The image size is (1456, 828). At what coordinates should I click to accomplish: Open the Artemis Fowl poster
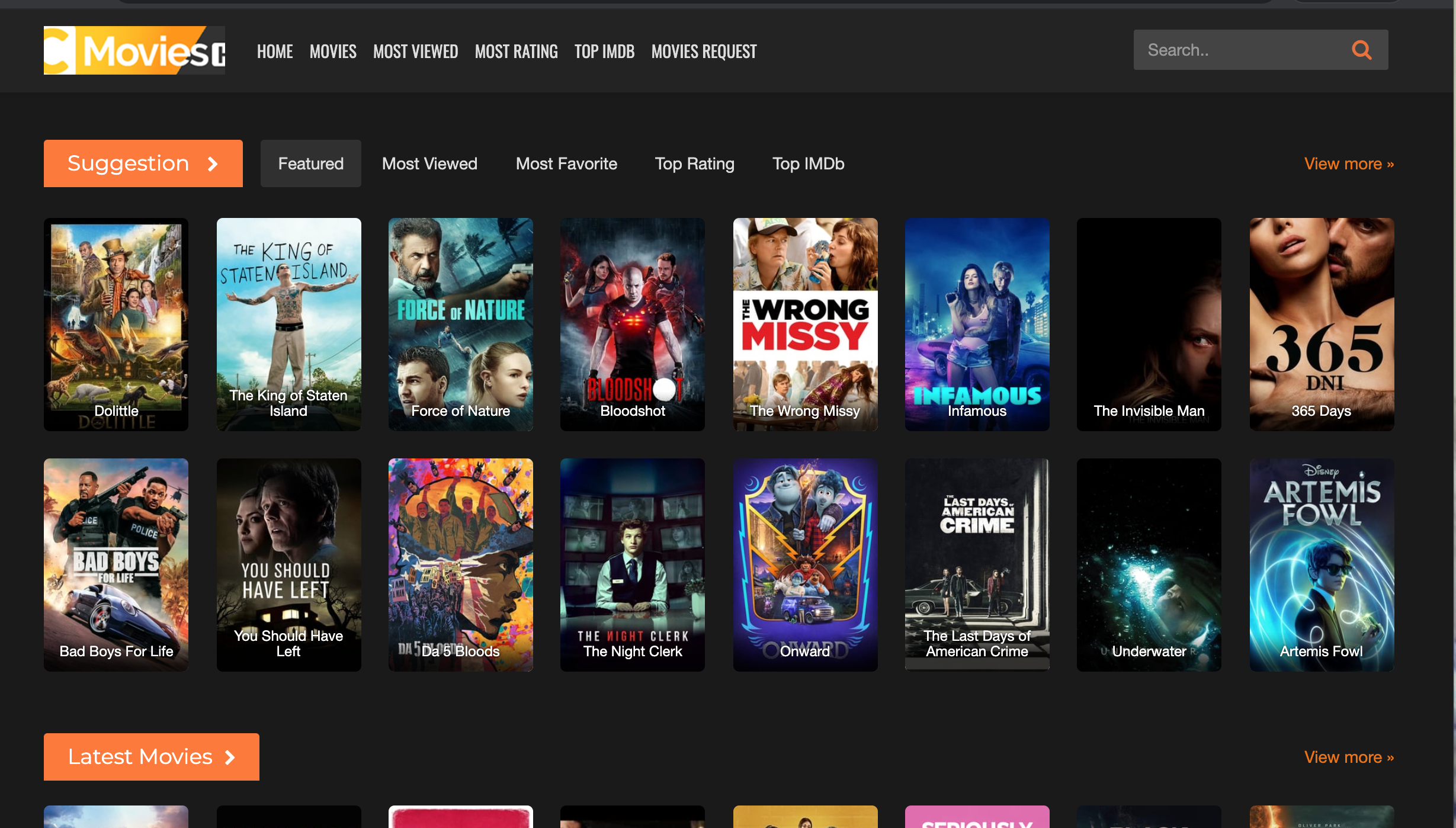1322,564
